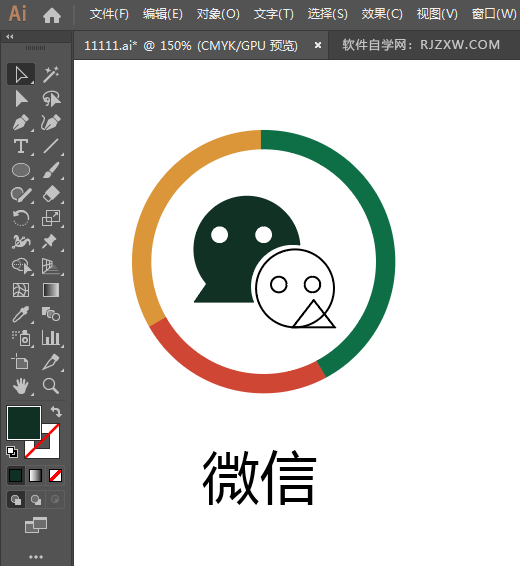Screen dimensions: 520x566
Task: Select the Blend tool
Action: point(51,314)
